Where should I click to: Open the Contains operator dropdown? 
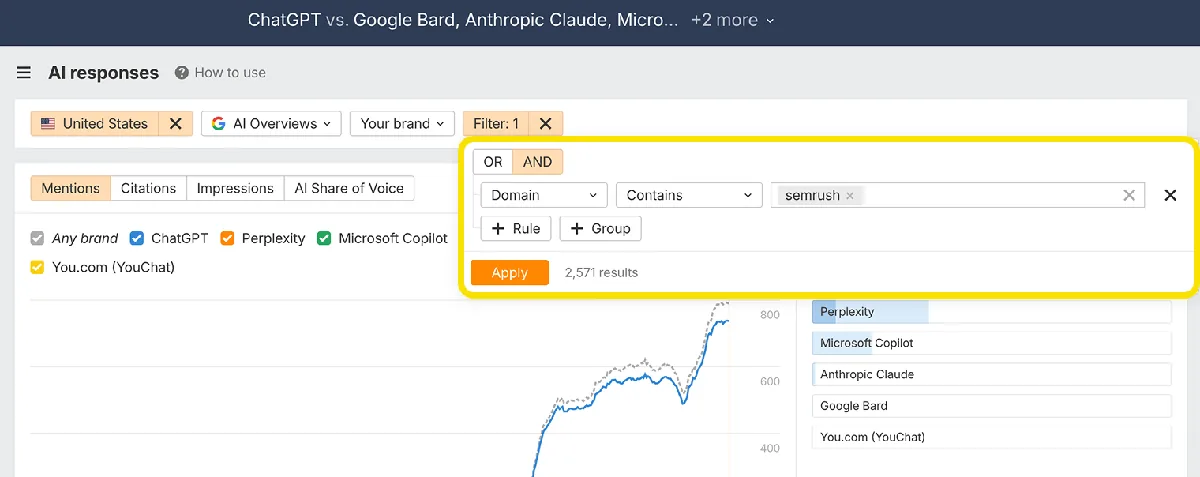click(689, 196)
